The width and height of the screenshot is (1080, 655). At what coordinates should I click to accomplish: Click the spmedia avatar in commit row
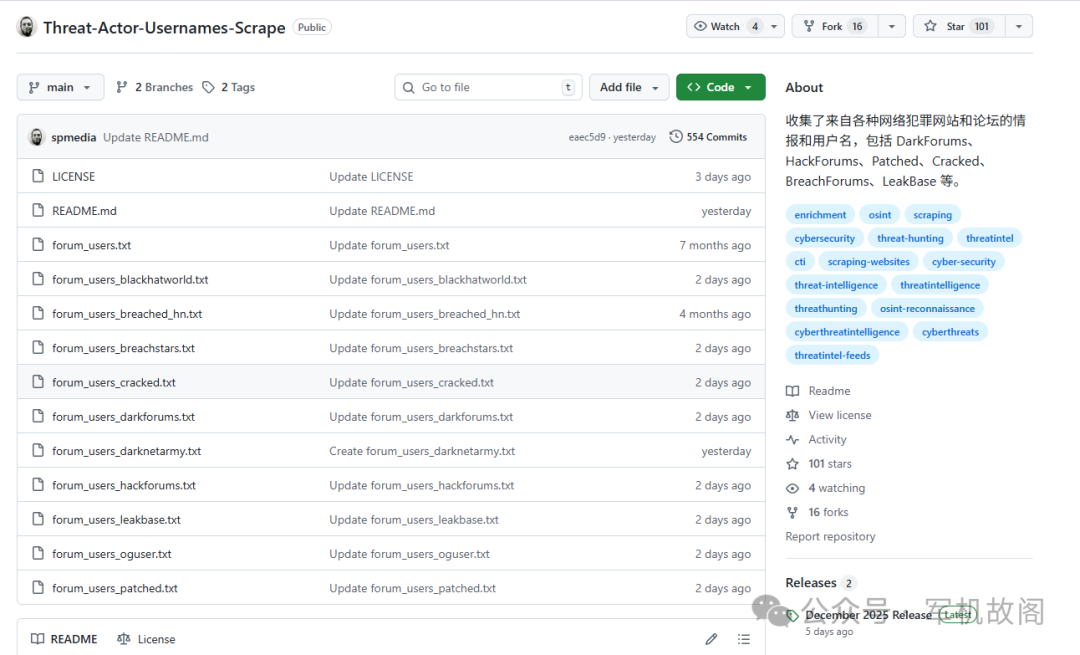click(37, 137)
